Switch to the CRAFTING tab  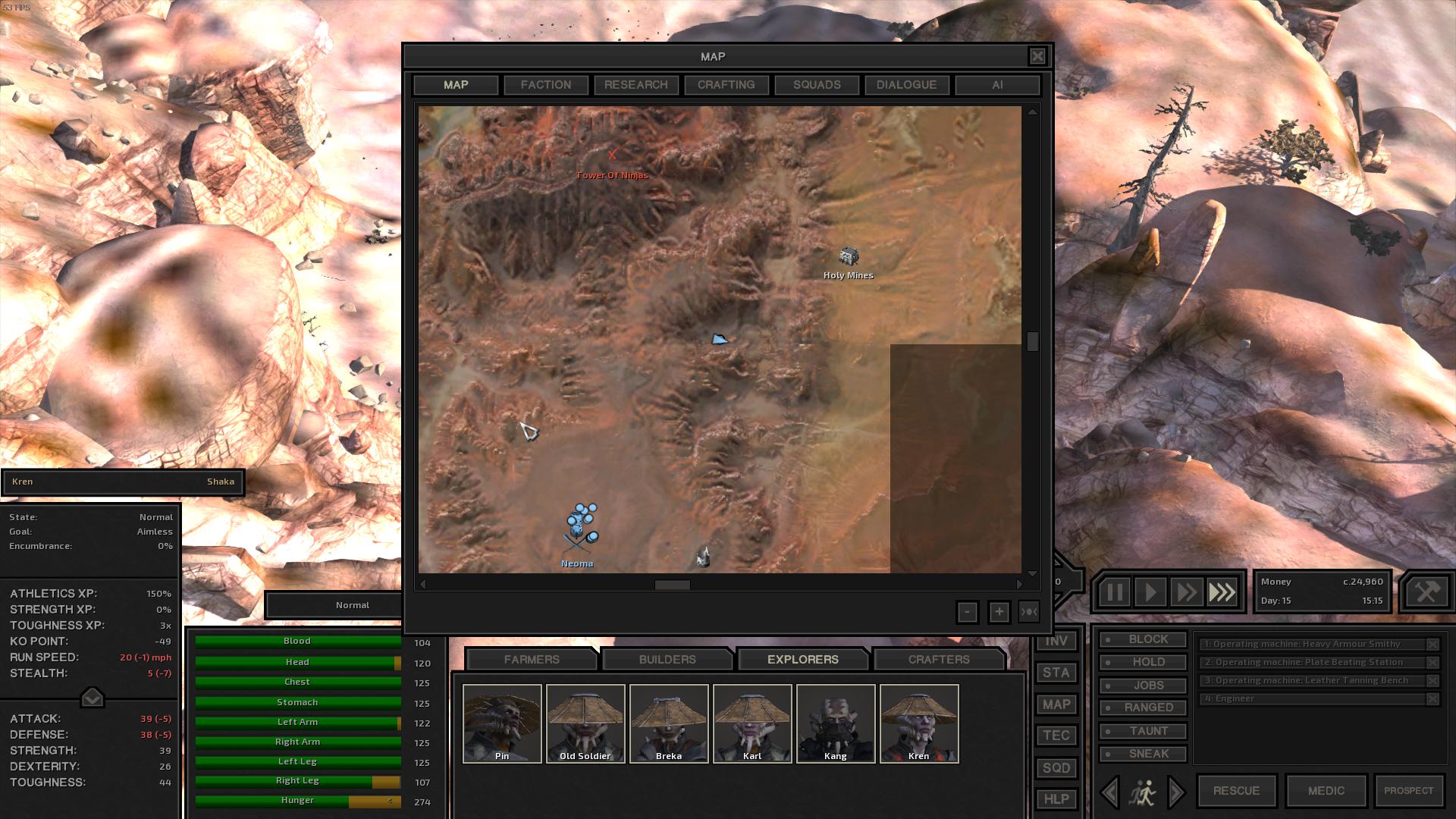pyautogui.click(x=726, y=85)
